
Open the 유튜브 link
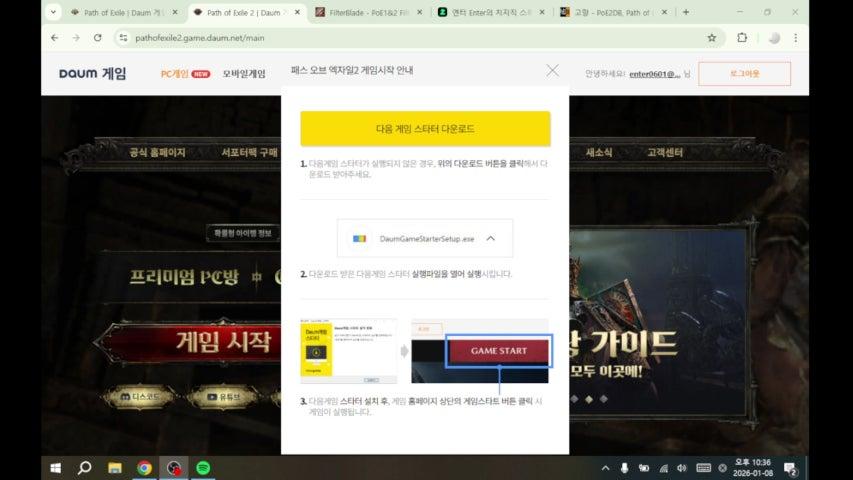click(x=223, y=397)
